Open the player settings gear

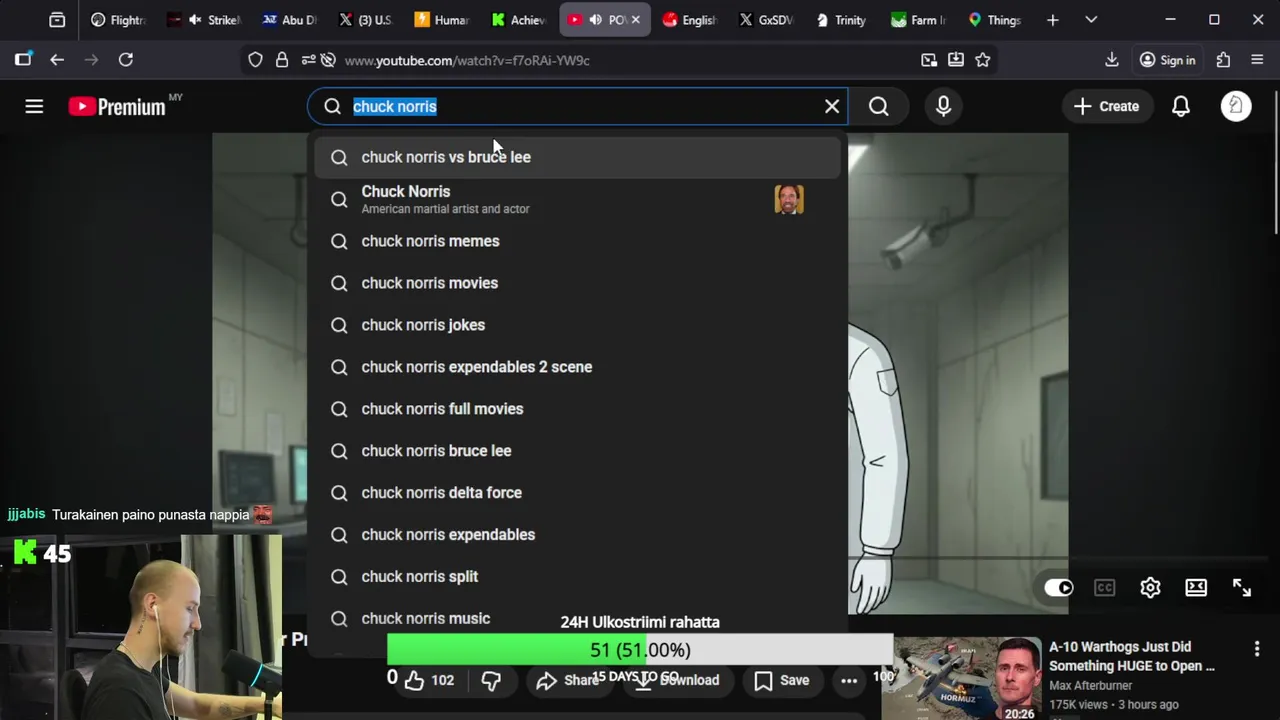(1150, 588)
